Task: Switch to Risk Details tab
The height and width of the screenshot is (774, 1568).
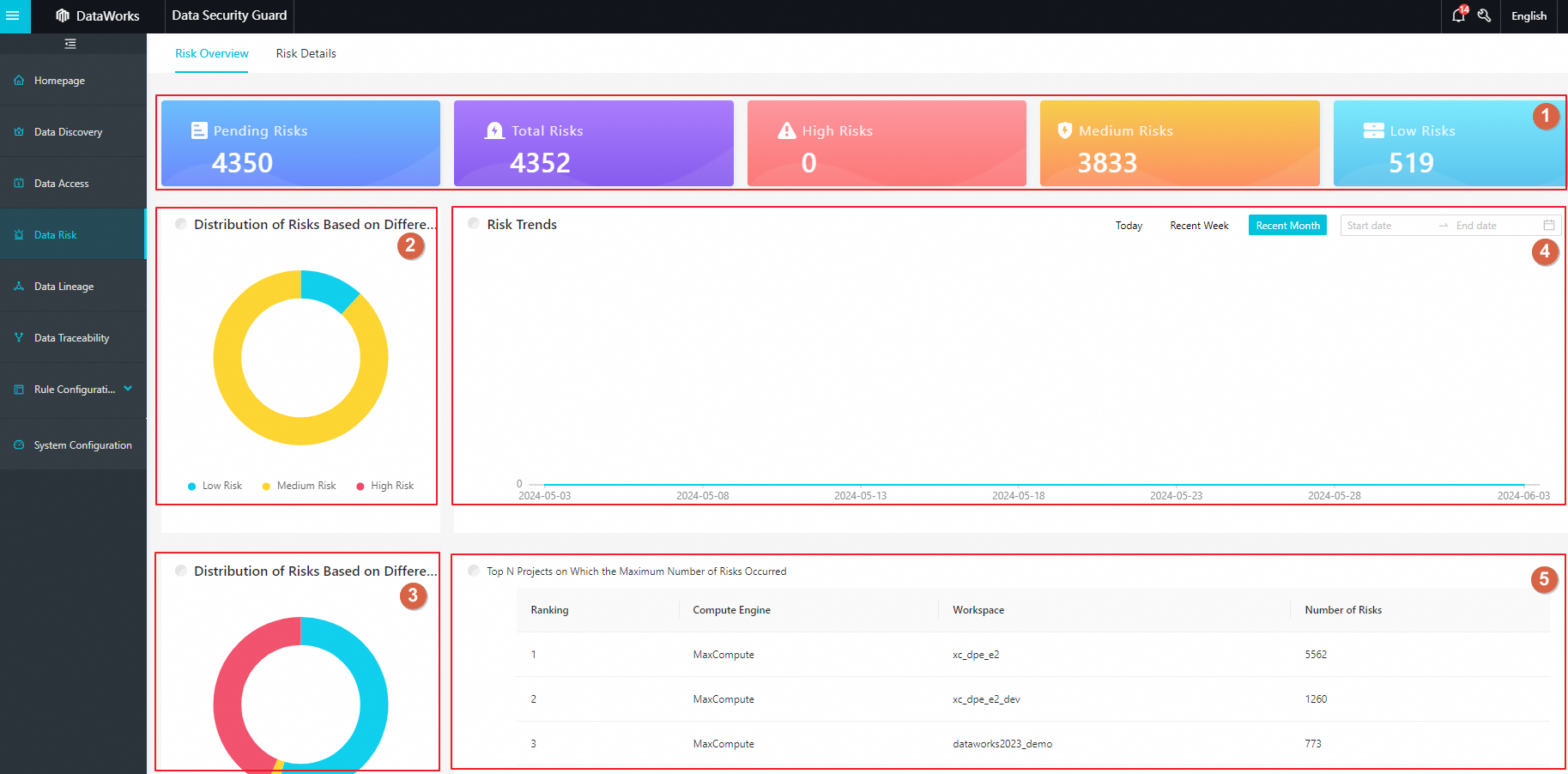Action: tap(306, 53)
